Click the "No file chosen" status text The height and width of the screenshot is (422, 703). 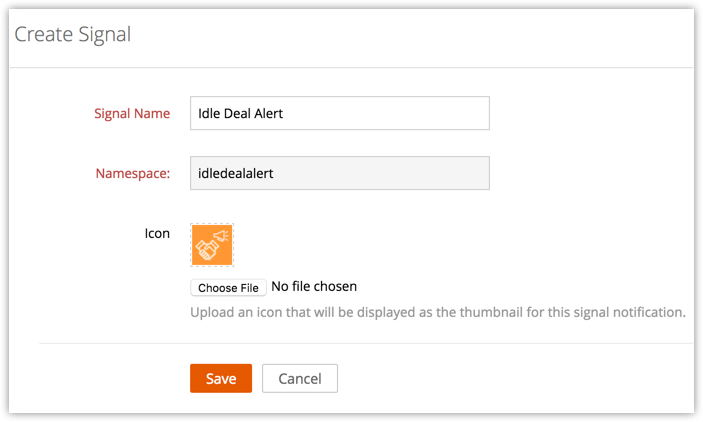314,287
